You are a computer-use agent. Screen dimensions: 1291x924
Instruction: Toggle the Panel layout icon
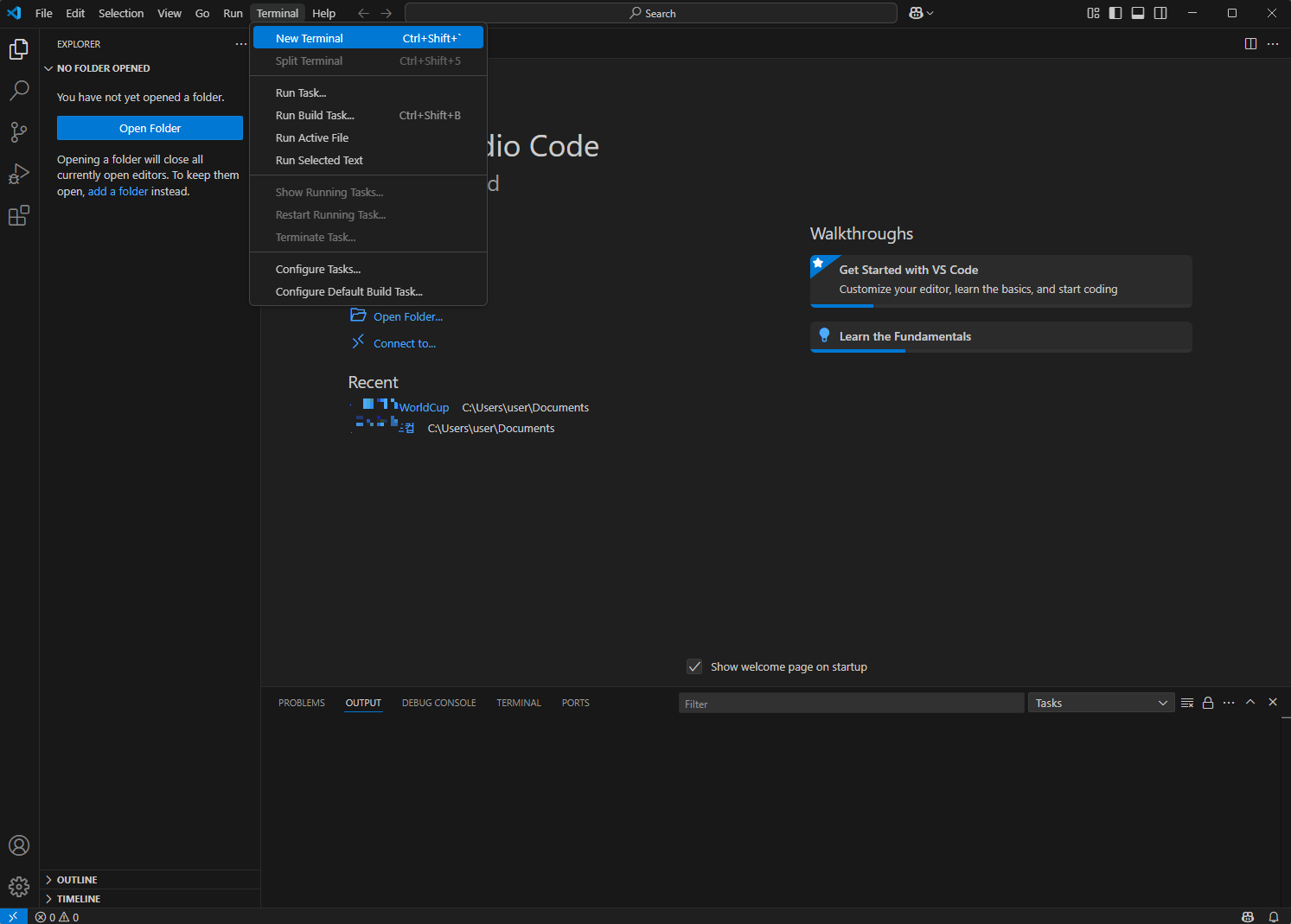(1138, 13)
